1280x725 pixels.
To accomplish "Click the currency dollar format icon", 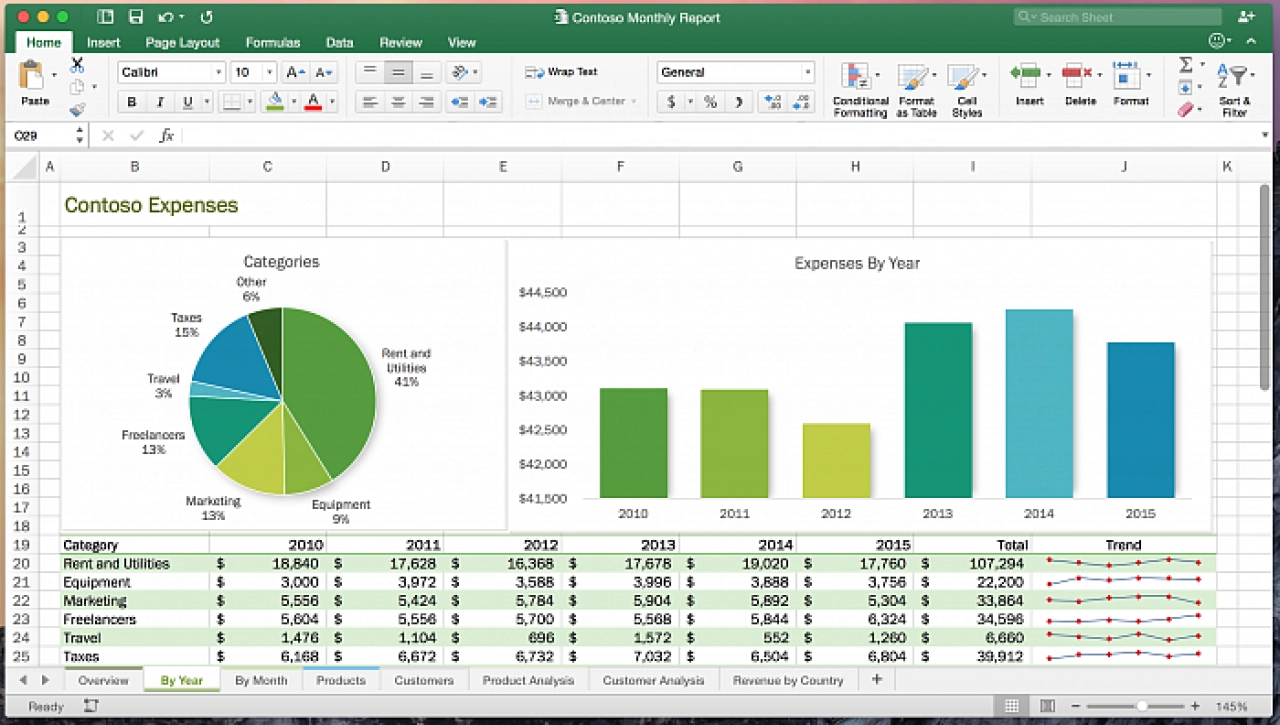I will [x=670, y=102].
